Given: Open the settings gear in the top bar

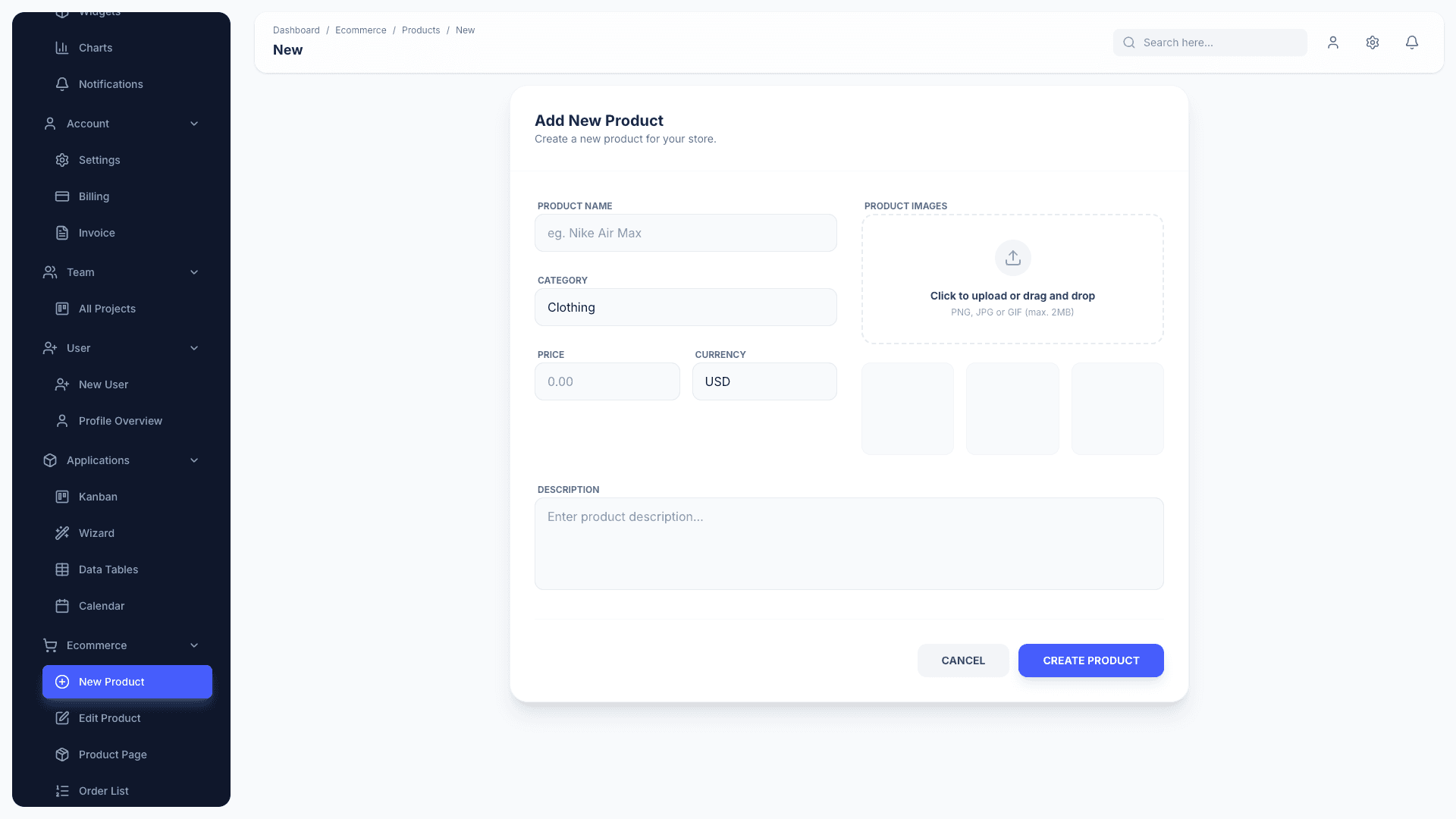Looking at the screenshot, I should pyautogui.click(x=1372, y=42).
